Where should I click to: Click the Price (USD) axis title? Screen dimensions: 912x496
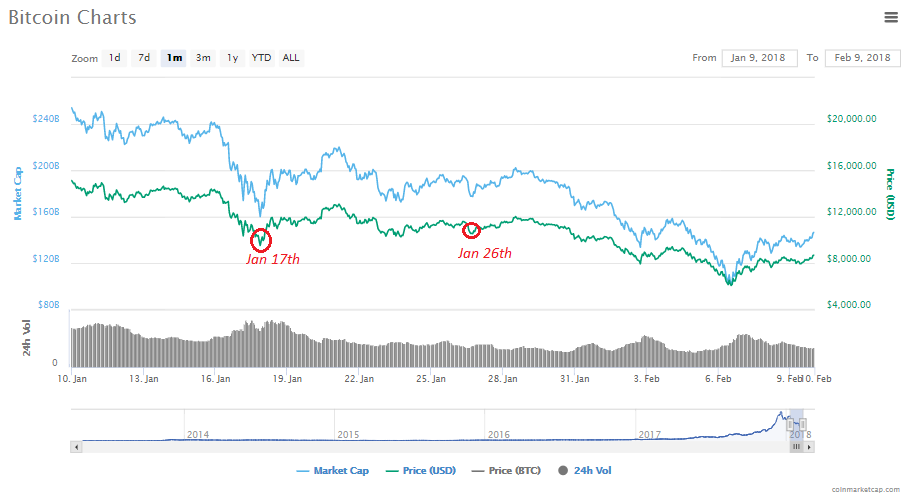coord(890,194)
